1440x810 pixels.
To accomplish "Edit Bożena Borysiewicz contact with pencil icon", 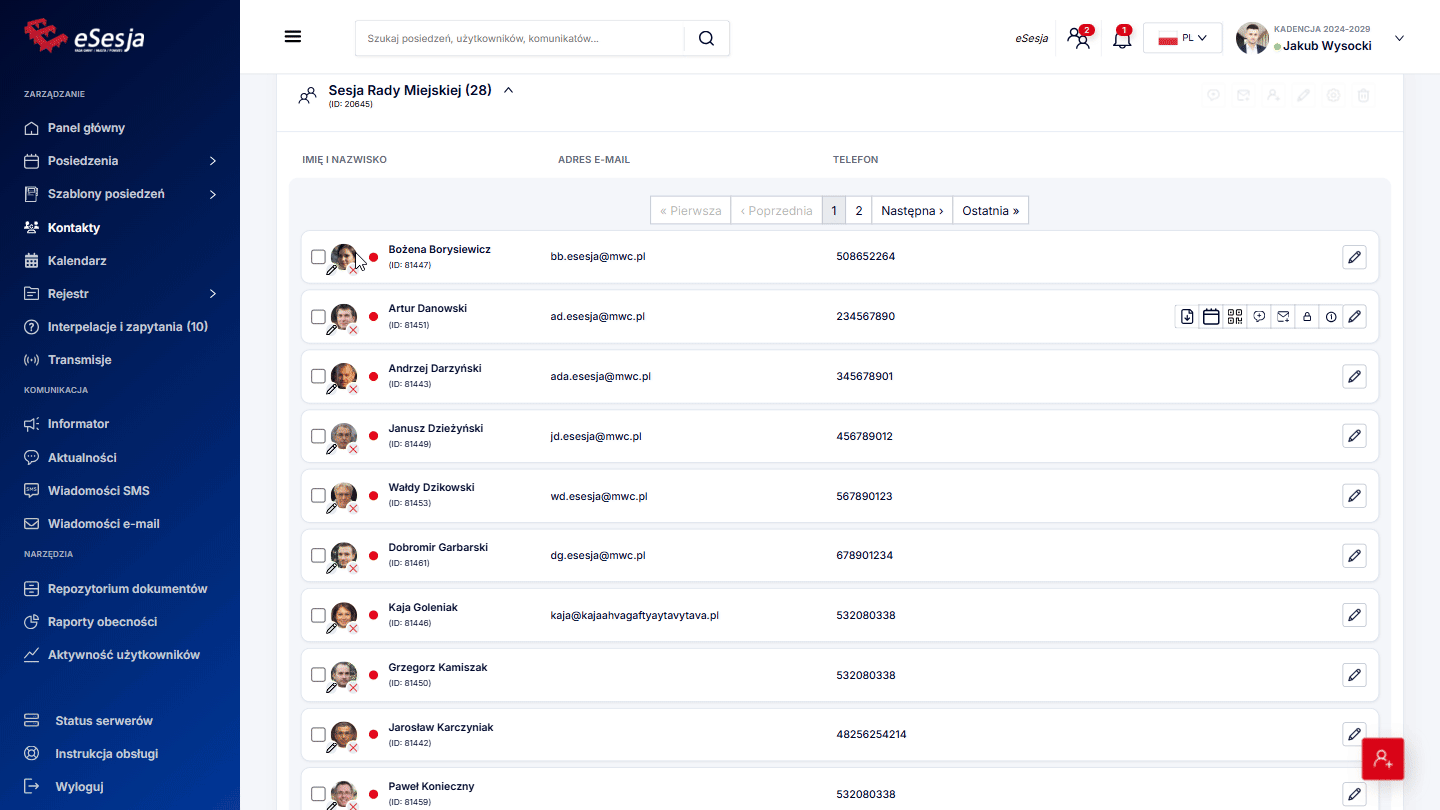I will point(1354,257).
